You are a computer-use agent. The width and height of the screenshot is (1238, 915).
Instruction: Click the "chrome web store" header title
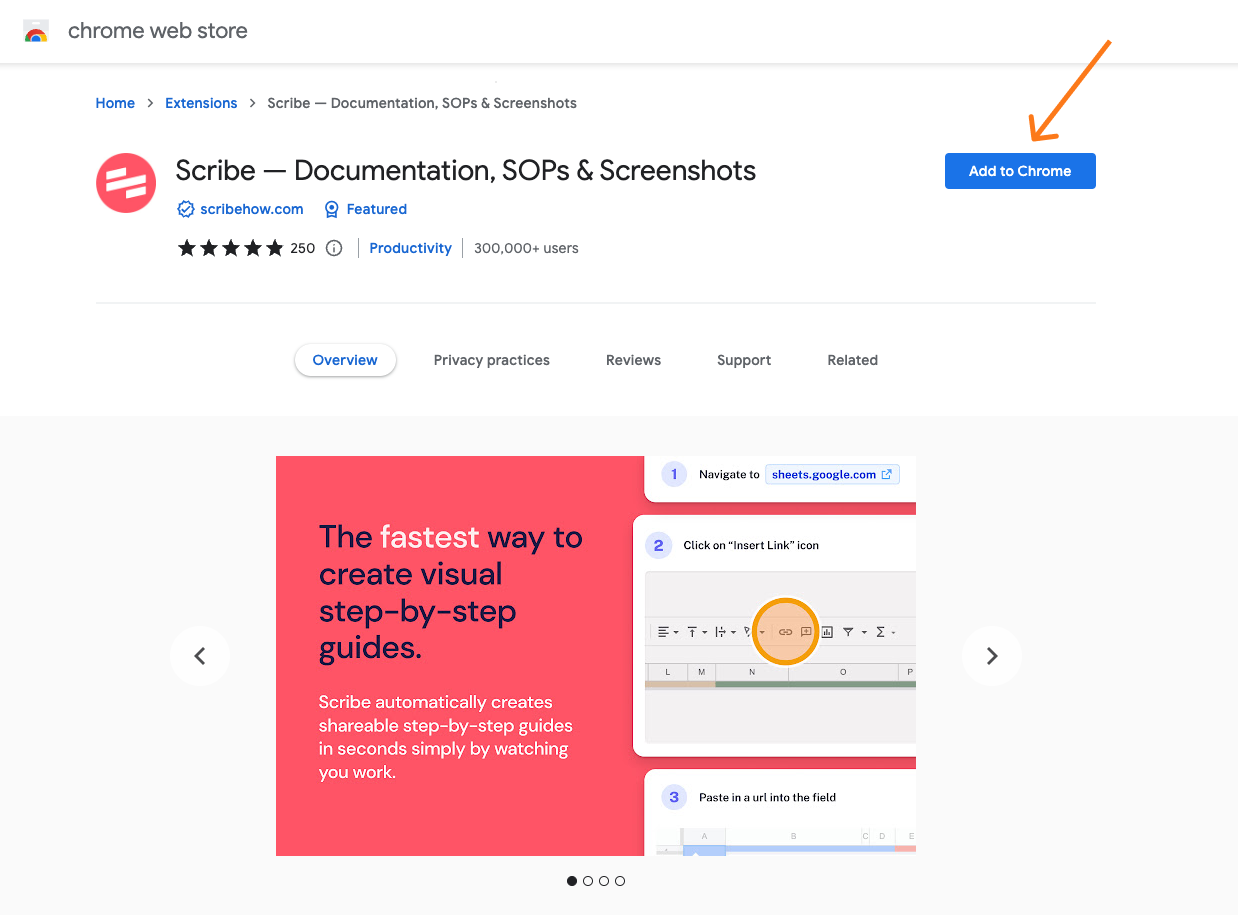tap(158, 31)
